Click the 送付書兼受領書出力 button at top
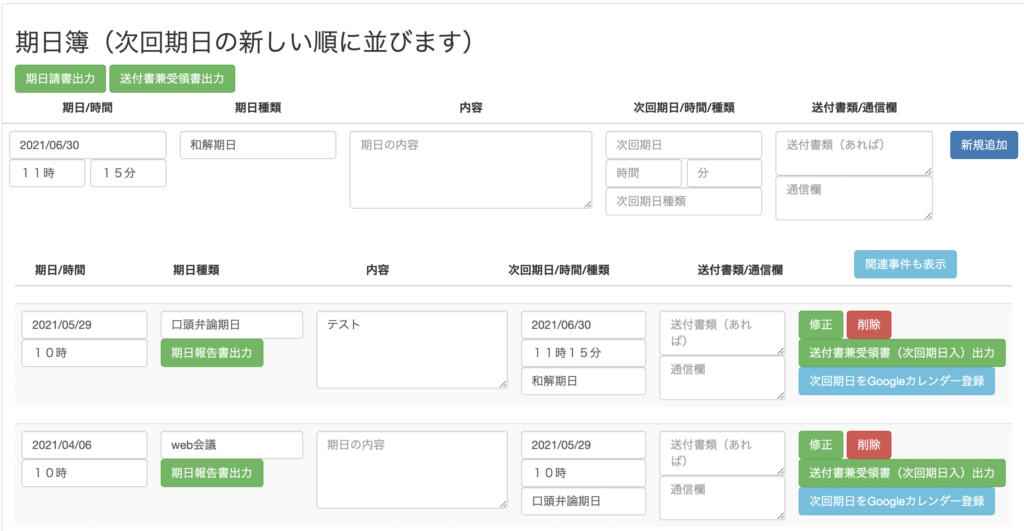This screenshot has width=1024, height=531. point(172,78)
